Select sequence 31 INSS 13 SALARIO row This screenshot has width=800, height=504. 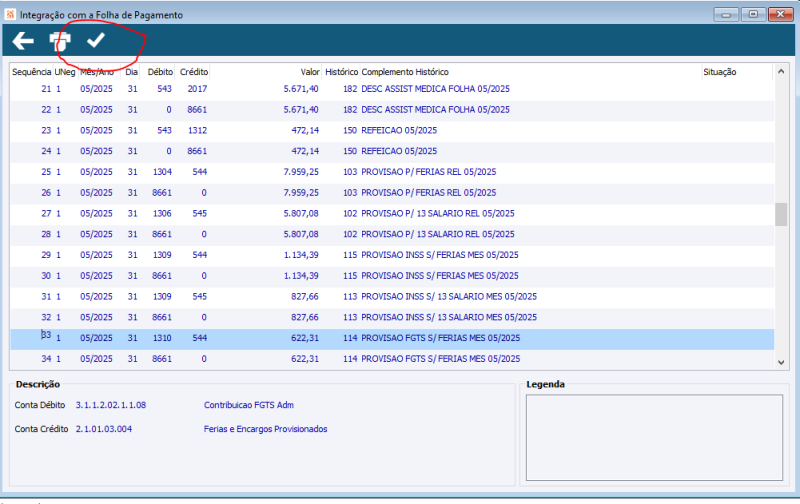(x=392, y=296)
